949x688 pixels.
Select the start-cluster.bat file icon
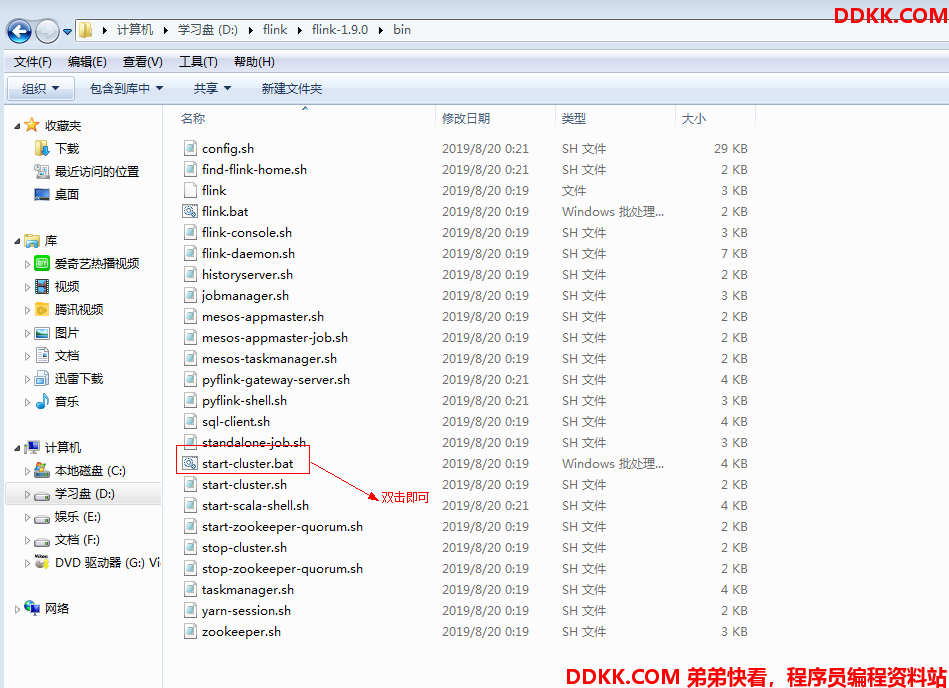coord(190,464)
